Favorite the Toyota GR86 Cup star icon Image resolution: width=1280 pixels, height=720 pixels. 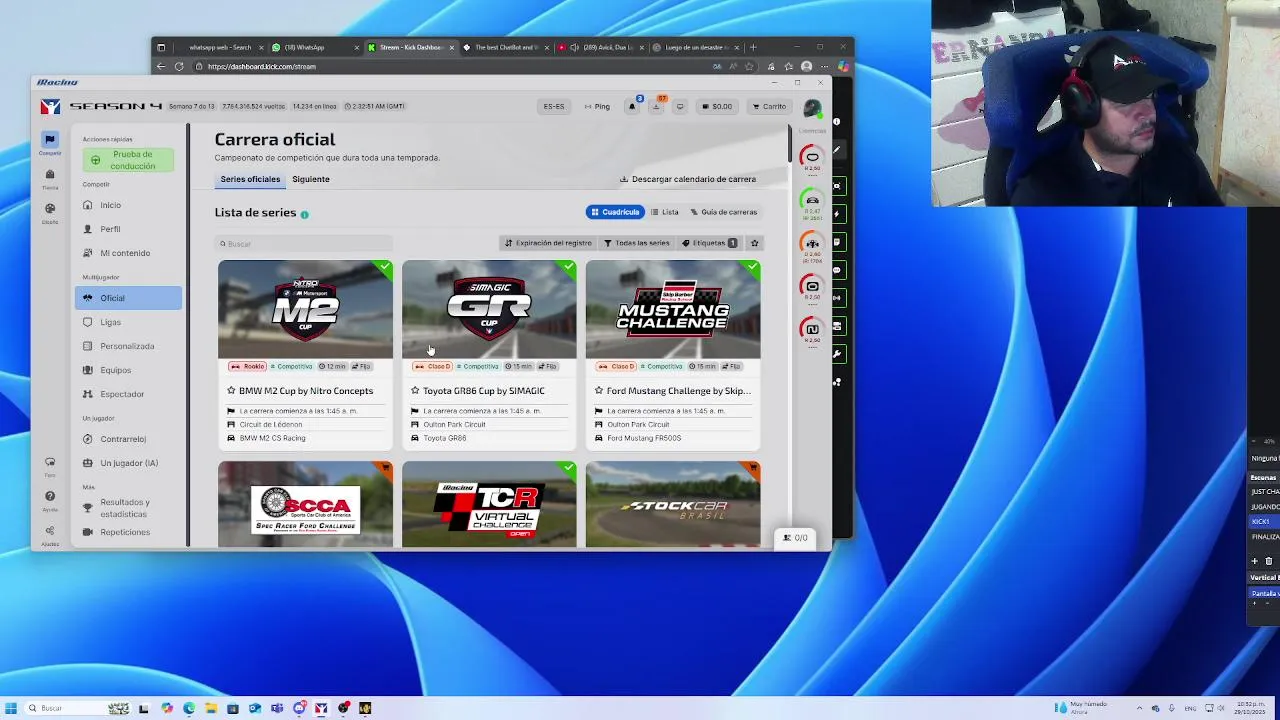tap(415, 391)
